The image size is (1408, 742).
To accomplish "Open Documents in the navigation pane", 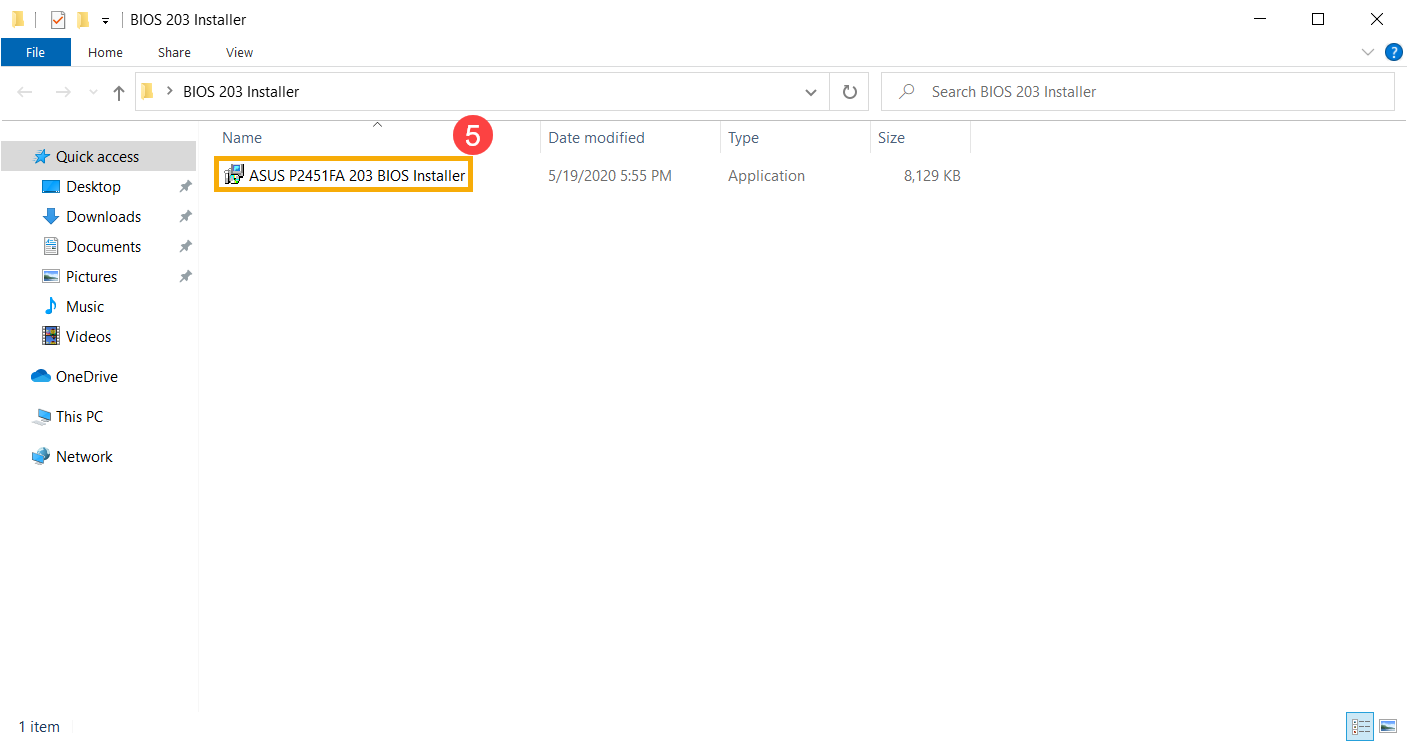I will tap(103, 247).
